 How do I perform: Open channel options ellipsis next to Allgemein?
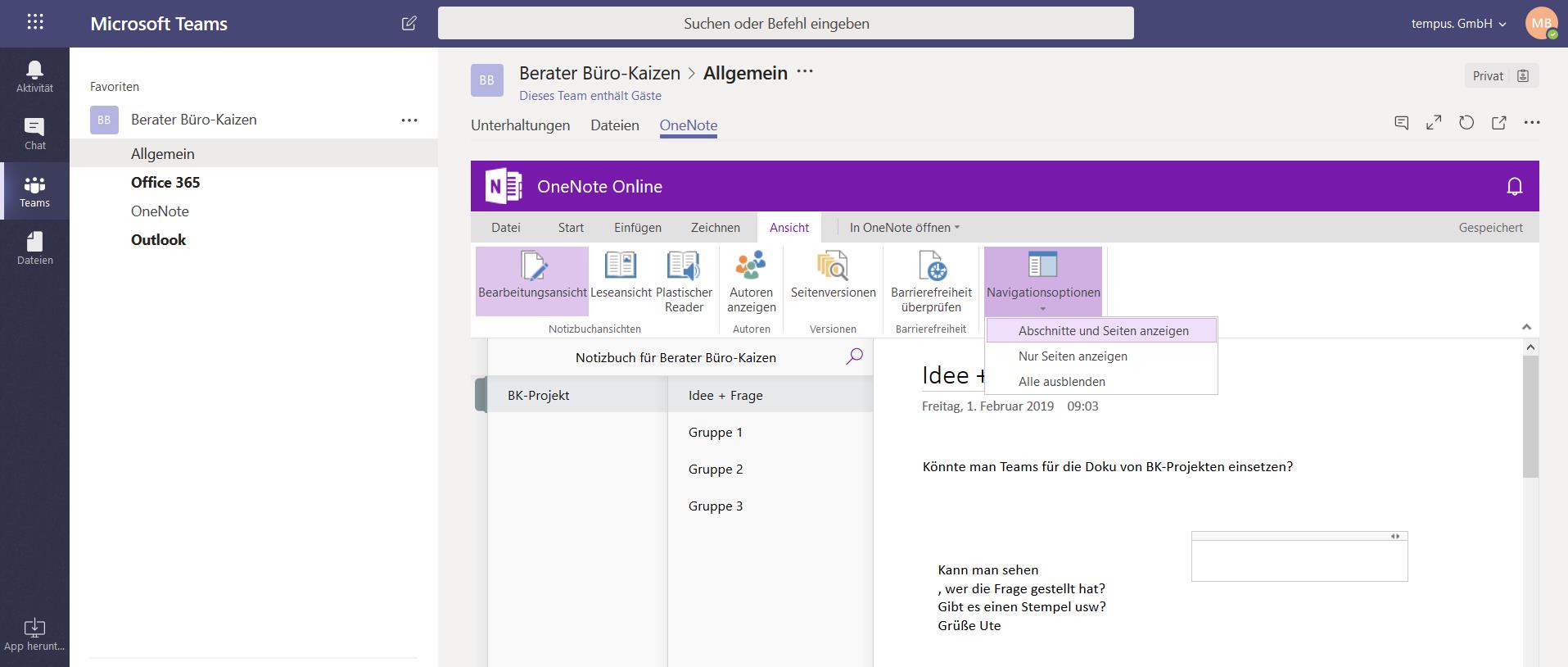pyautogui.click(x=805, y=72)
